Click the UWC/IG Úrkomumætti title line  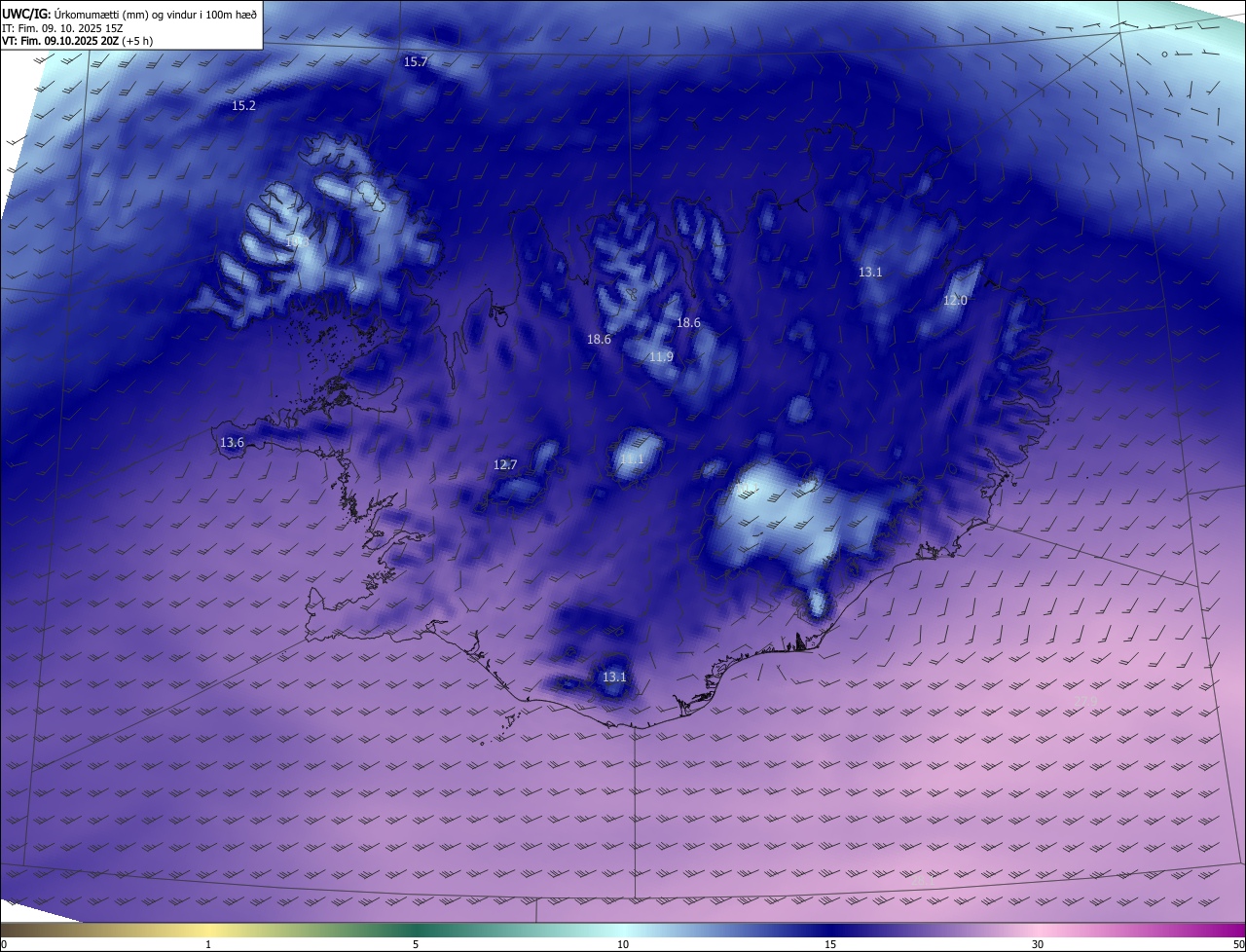pos(129,13)
